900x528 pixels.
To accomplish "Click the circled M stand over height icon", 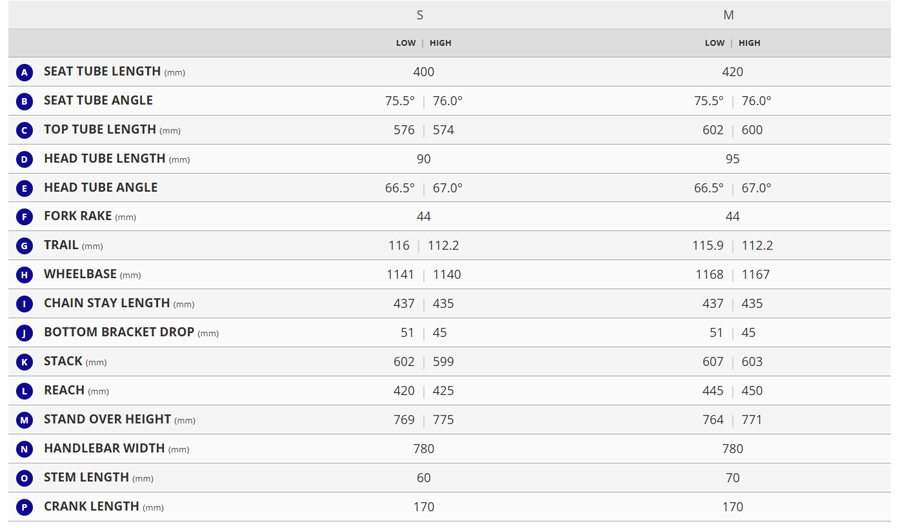I will pos(24,420).
